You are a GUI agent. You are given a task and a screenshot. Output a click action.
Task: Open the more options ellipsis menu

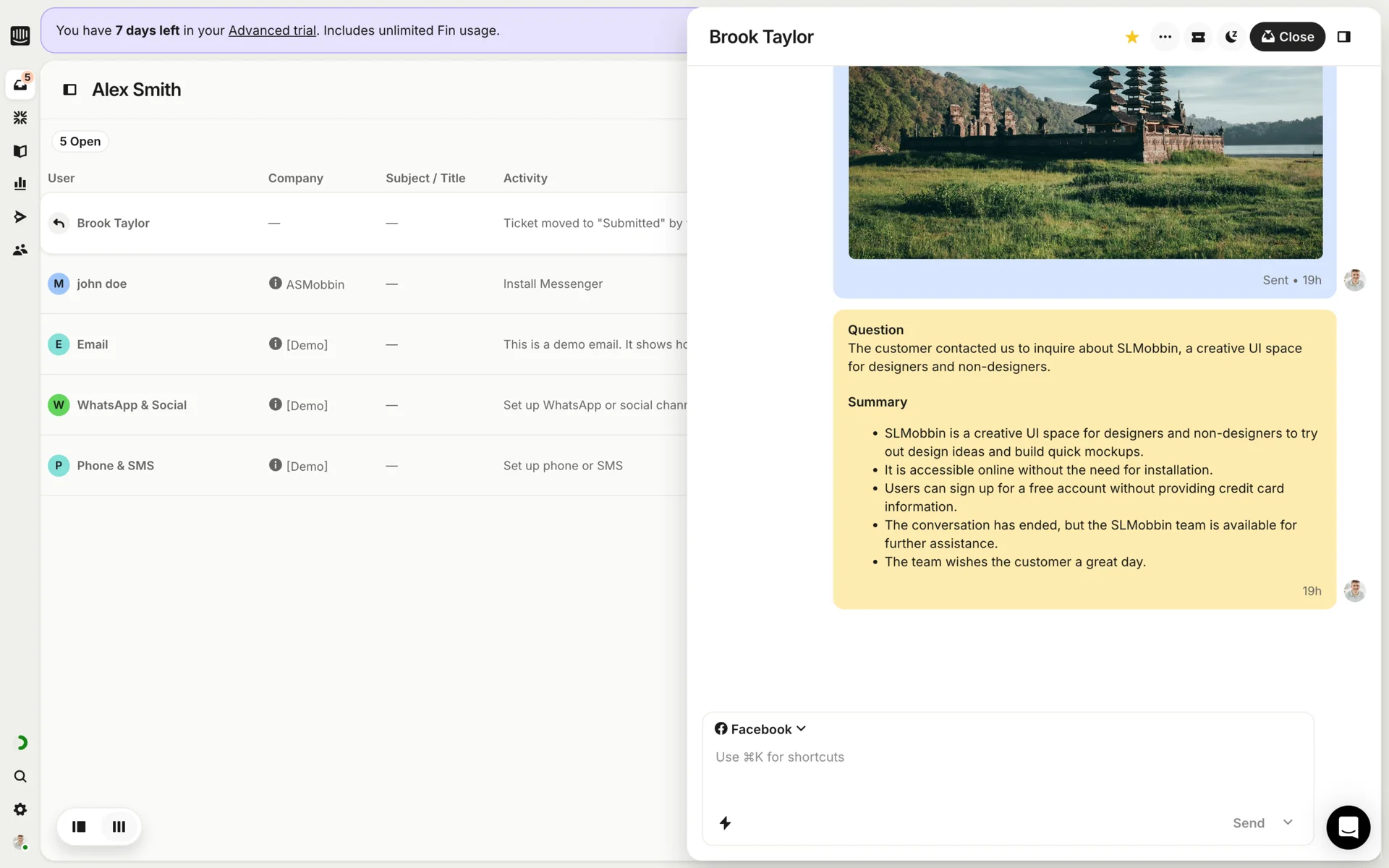(1165, 37)
